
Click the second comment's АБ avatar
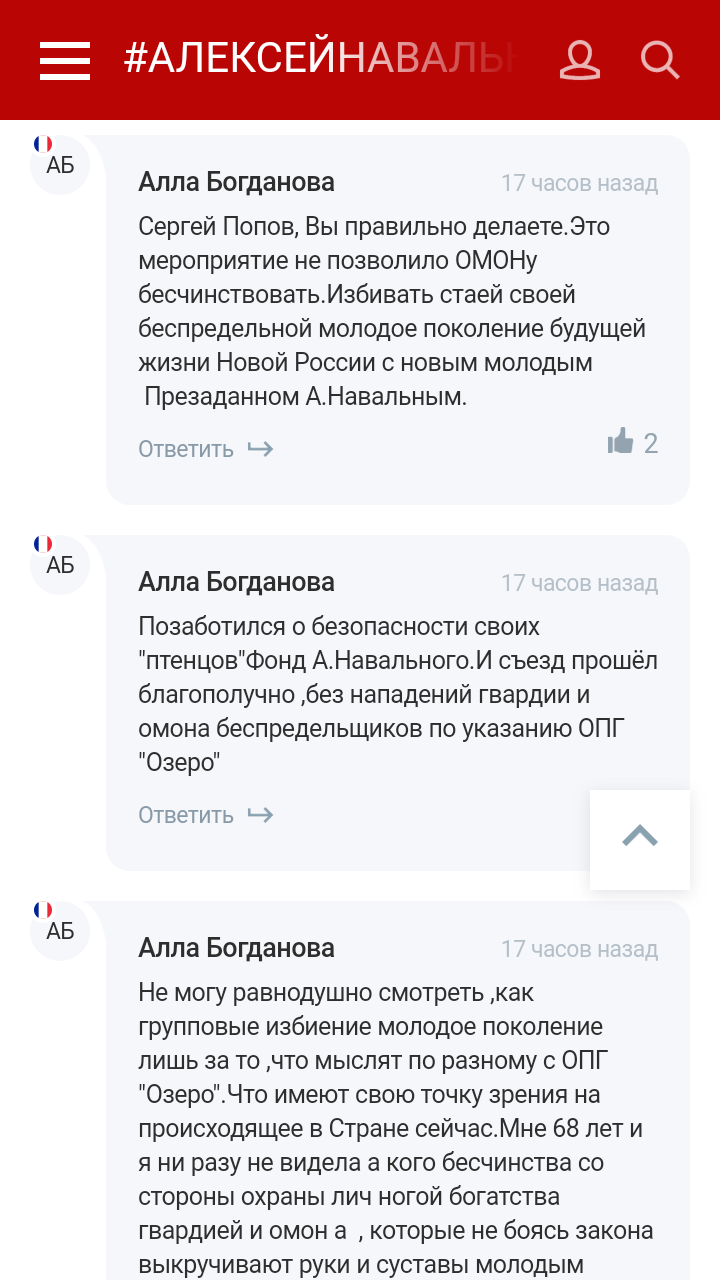tap(60, 565)
